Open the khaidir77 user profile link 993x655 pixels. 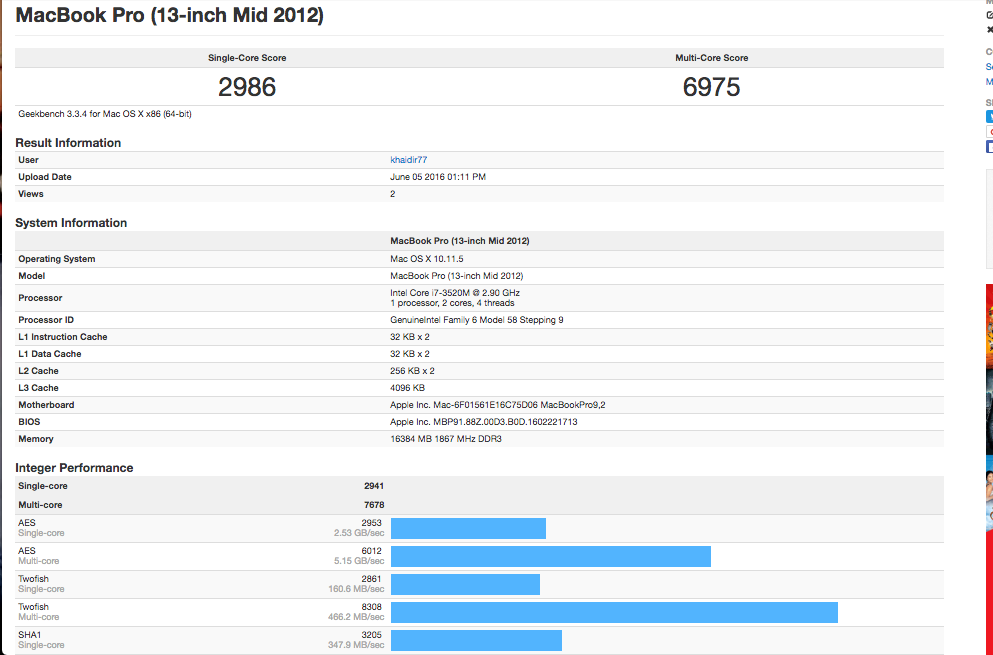click(x=408, y=160)
